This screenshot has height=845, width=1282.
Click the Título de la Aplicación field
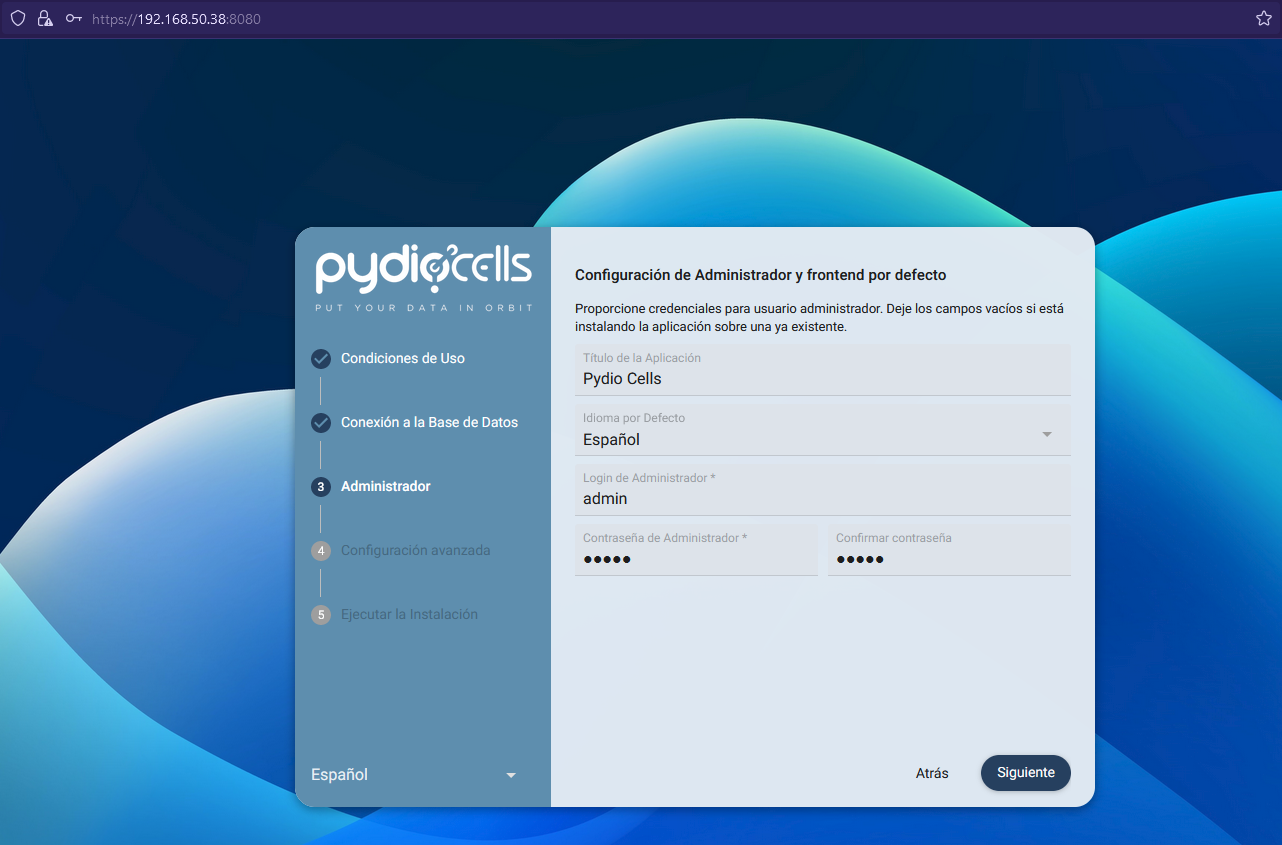point(823,370)
